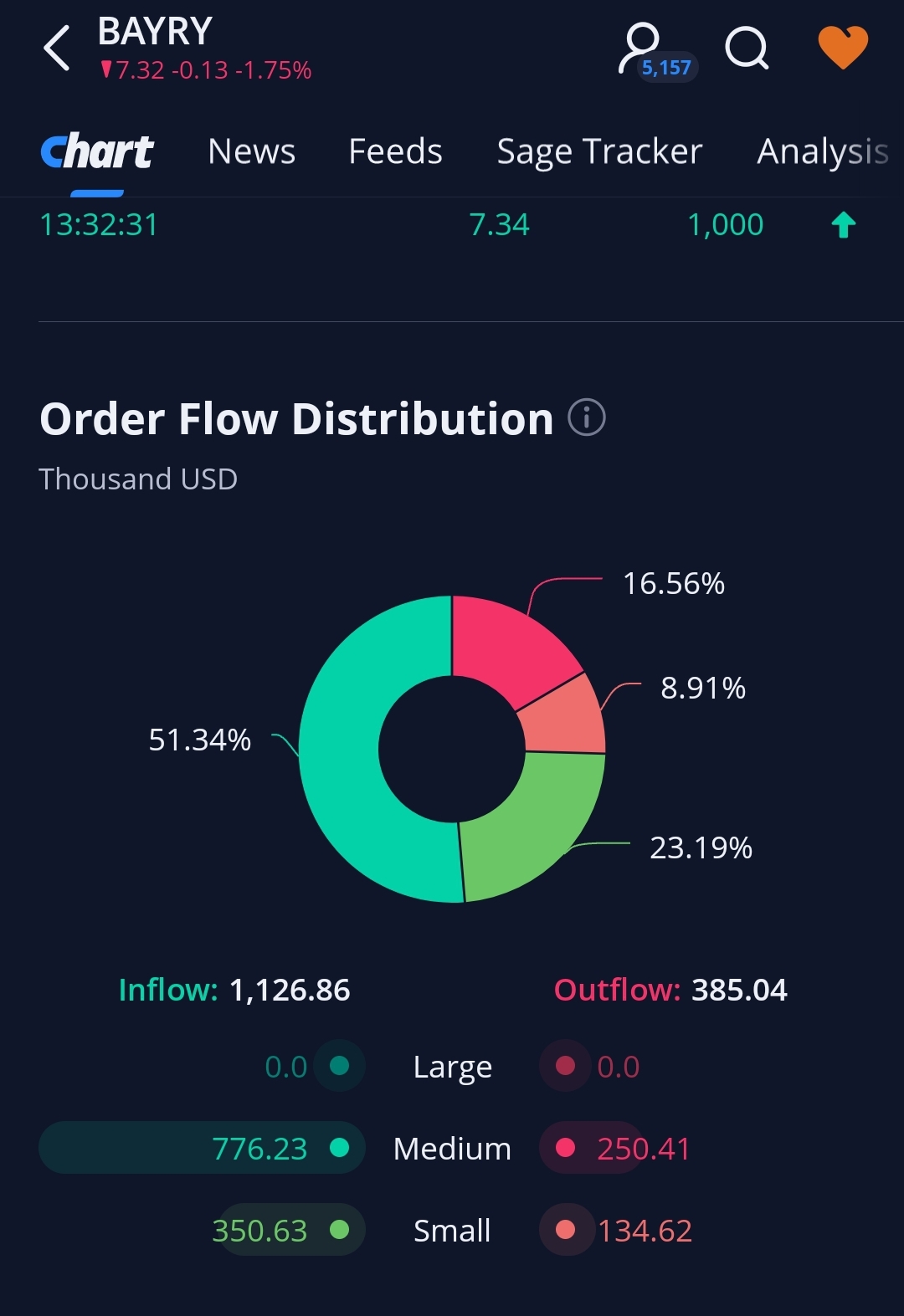904x1316 pixels.
Task: Tap the back arrow icon
Action: coord(57,48)
